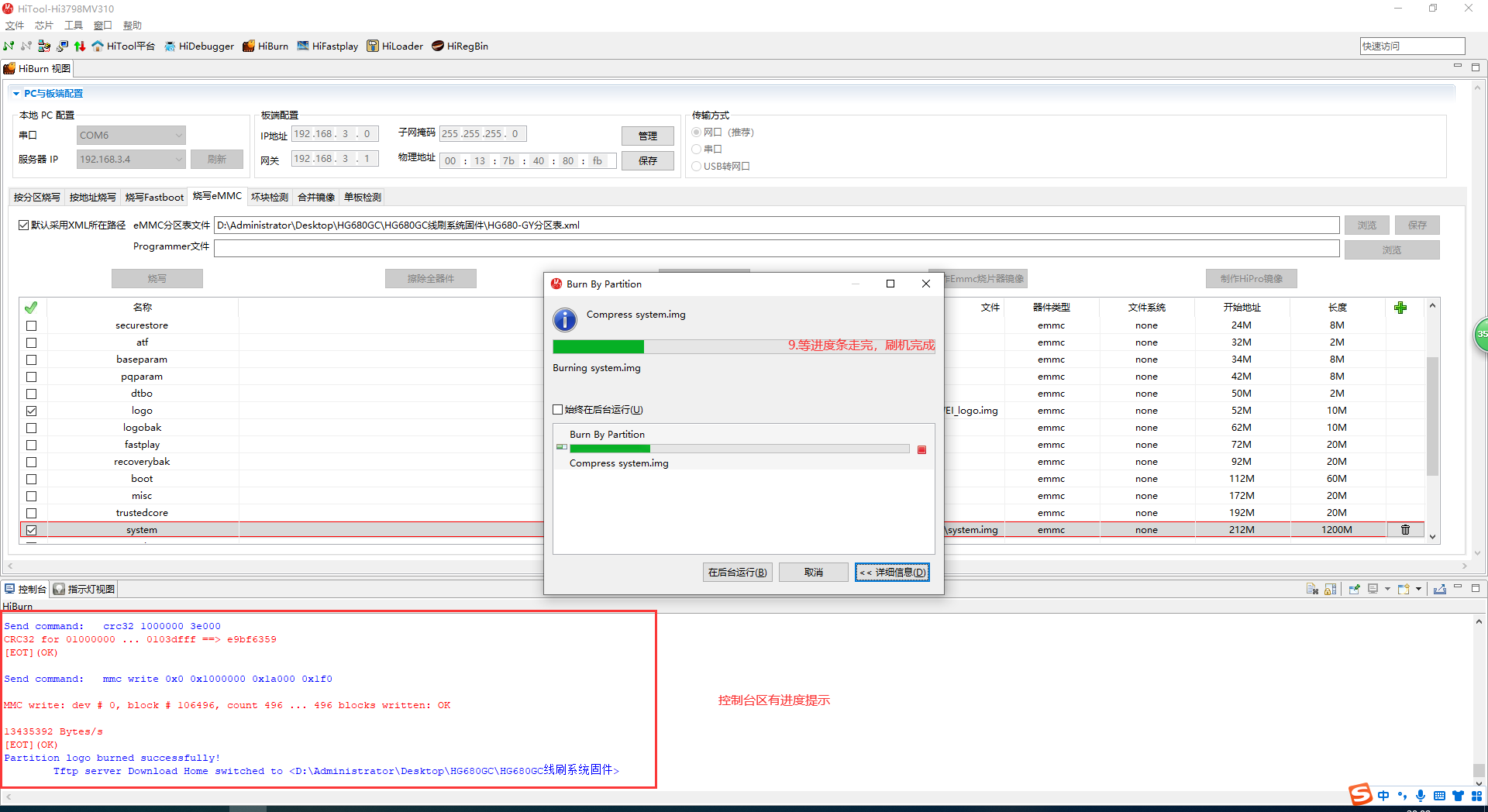Open the COM6 serial port dropdown
This screenshot has height=812, width=1488.
point(131,136)
